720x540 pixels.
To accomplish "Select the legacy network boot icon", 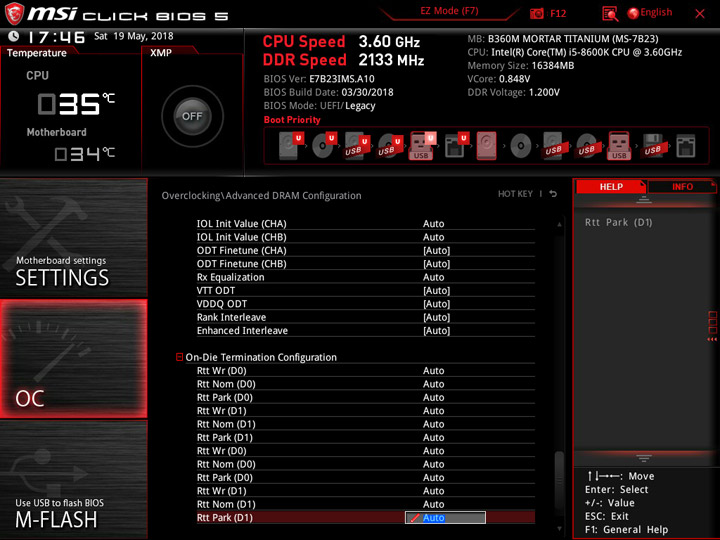I will point(686,146).
